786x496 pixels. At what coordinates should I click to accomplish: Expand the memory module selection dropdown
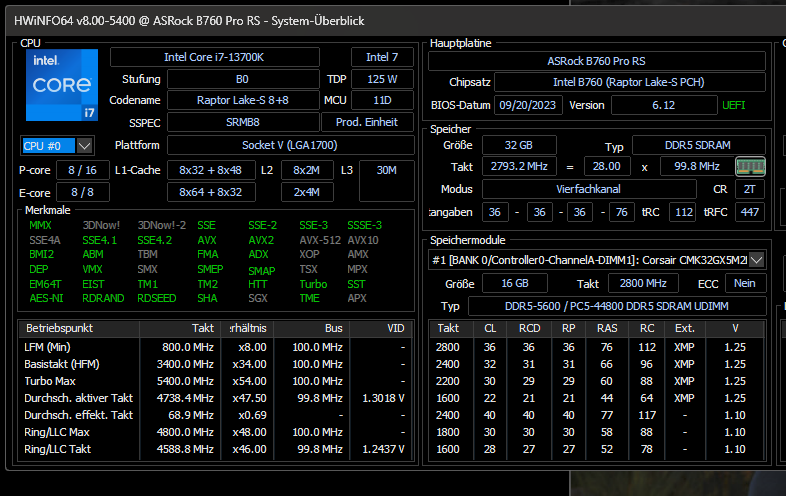click(756, 260)
